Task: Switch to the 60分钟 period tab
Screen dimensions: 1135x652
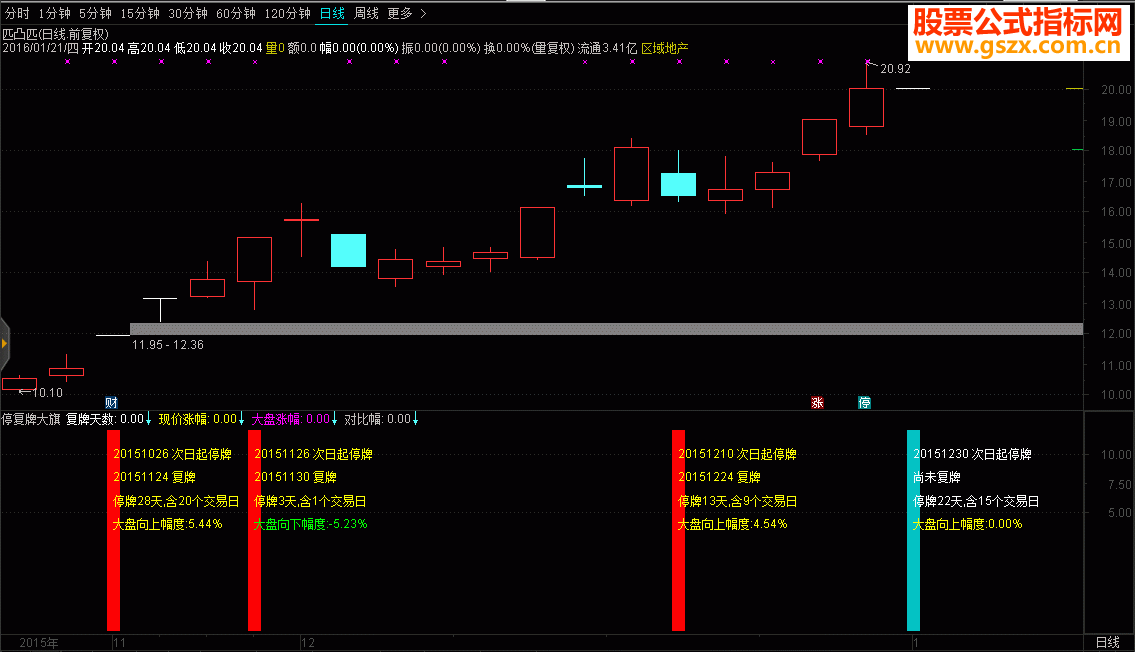Action: pyautogui.click(x=236, y=14)
